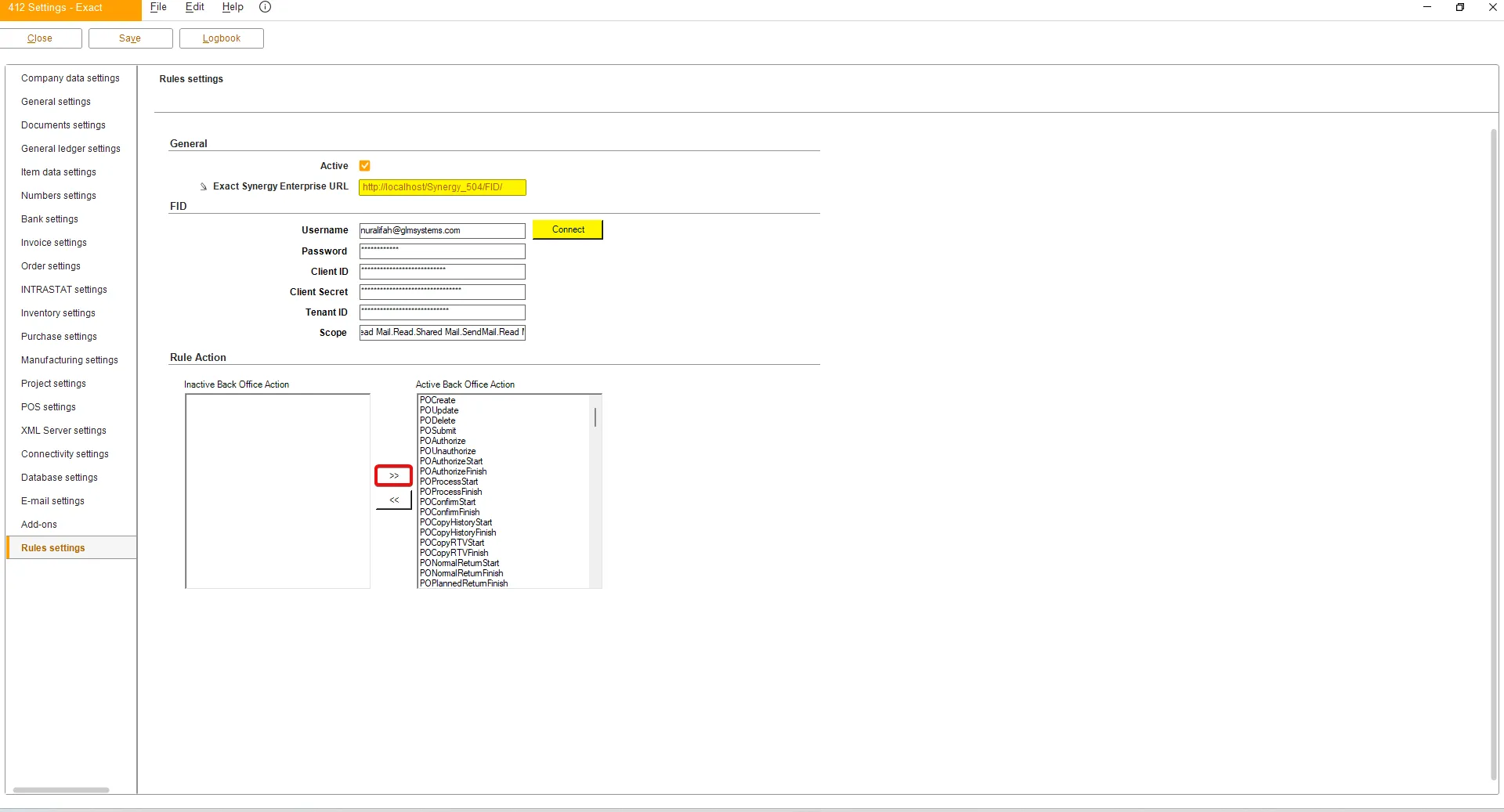Click the info icon next to Help

pyautogui.click(x=265, y=7)
